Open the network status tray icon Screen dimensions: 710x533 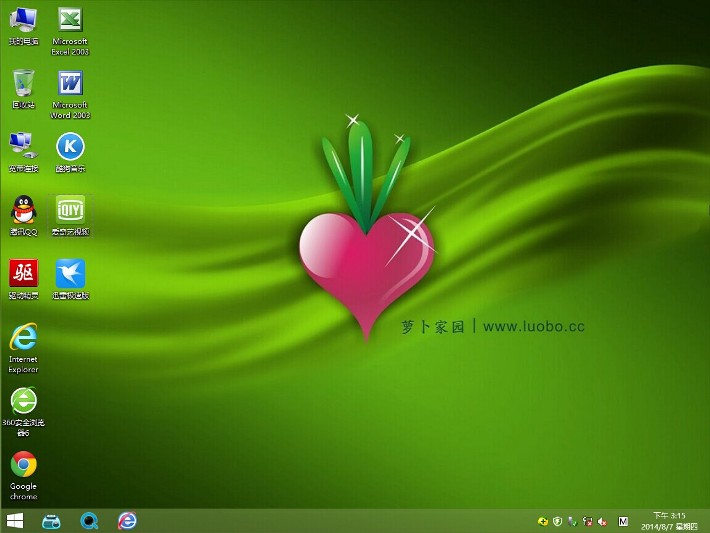point(587,522)
